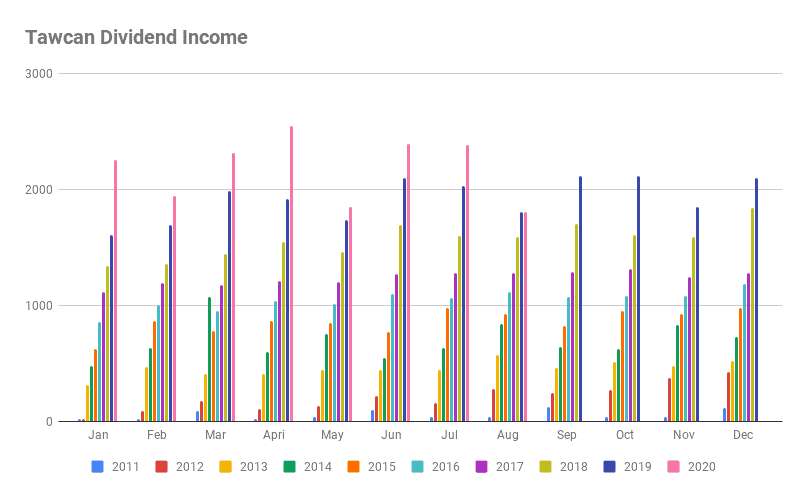Select the pink 2020 legend swatch
The height and width of the screenshot is (499, 807).
[x=673, y=466]
